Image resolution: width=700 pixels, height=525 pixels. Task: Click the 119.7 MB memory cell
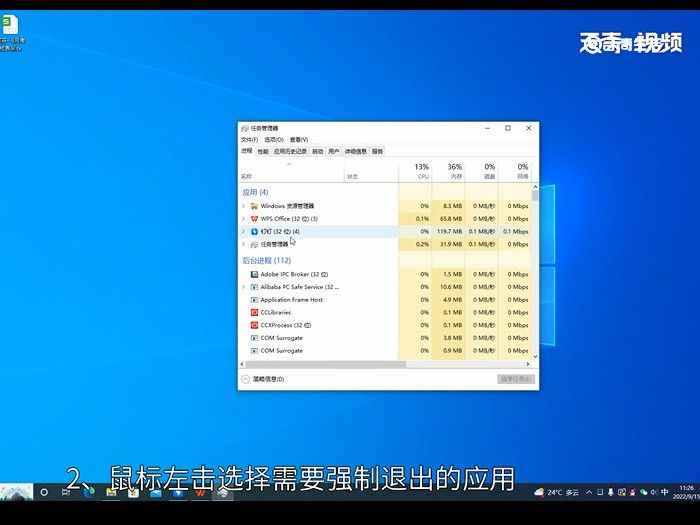(449, 231)
